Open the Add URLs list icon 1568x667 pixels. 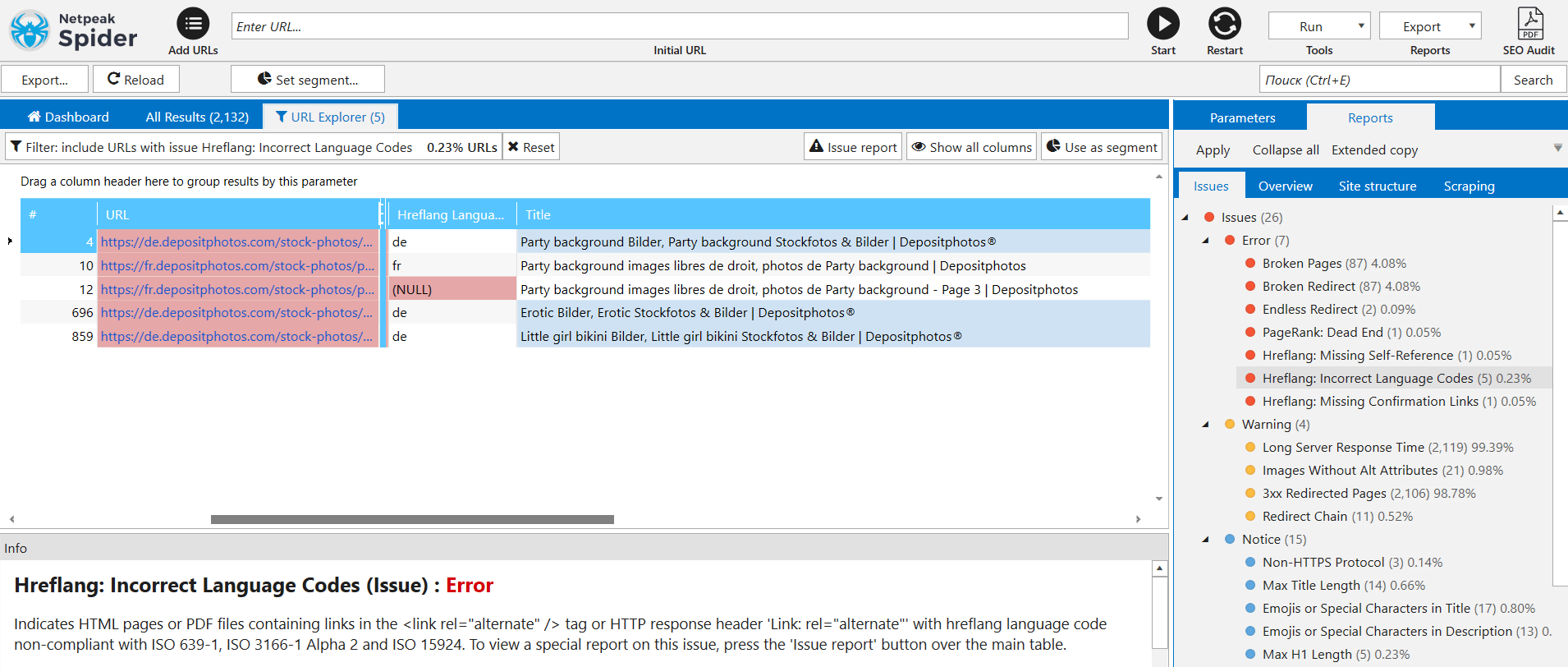coord(193,24)
